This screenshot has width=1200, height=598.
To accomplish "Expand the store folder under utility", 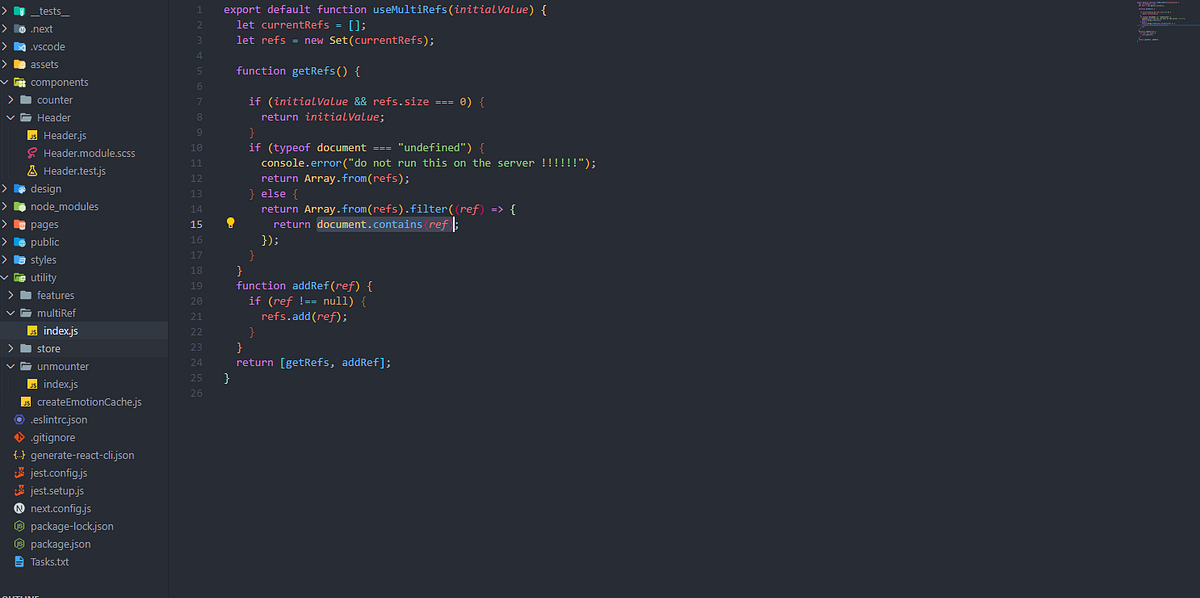I will pyautogui.click(x=22, y=348).
